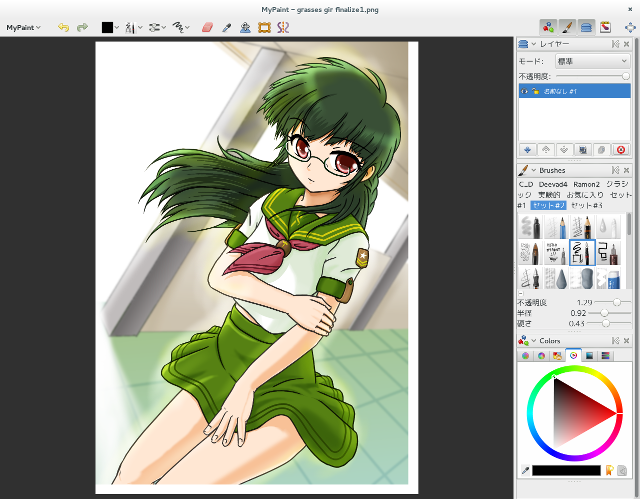640x499 pixels.
Task: Click the current black color bar
Action: [566, 470]
